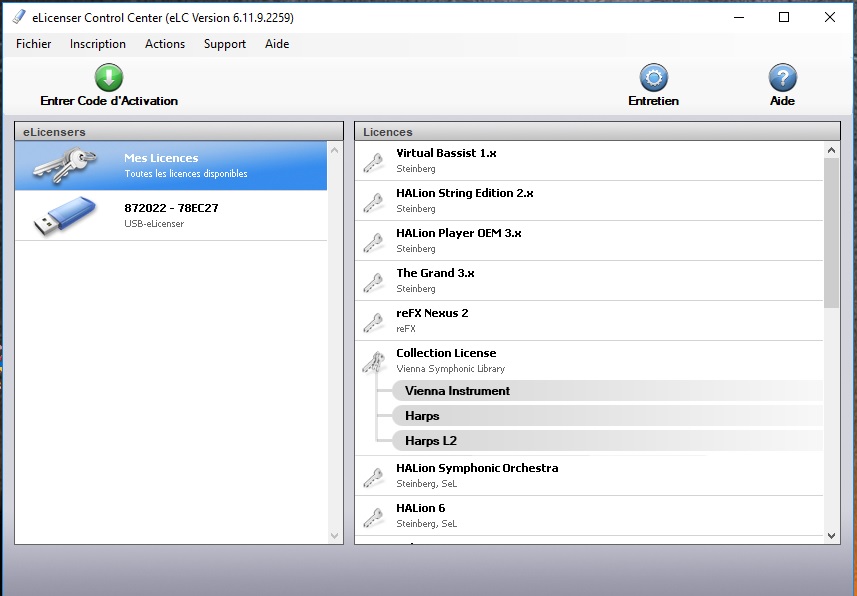This screenshot has height=596, width=857.
Task: Click the Aide toolbar label
Action: [x=783, y=101]
